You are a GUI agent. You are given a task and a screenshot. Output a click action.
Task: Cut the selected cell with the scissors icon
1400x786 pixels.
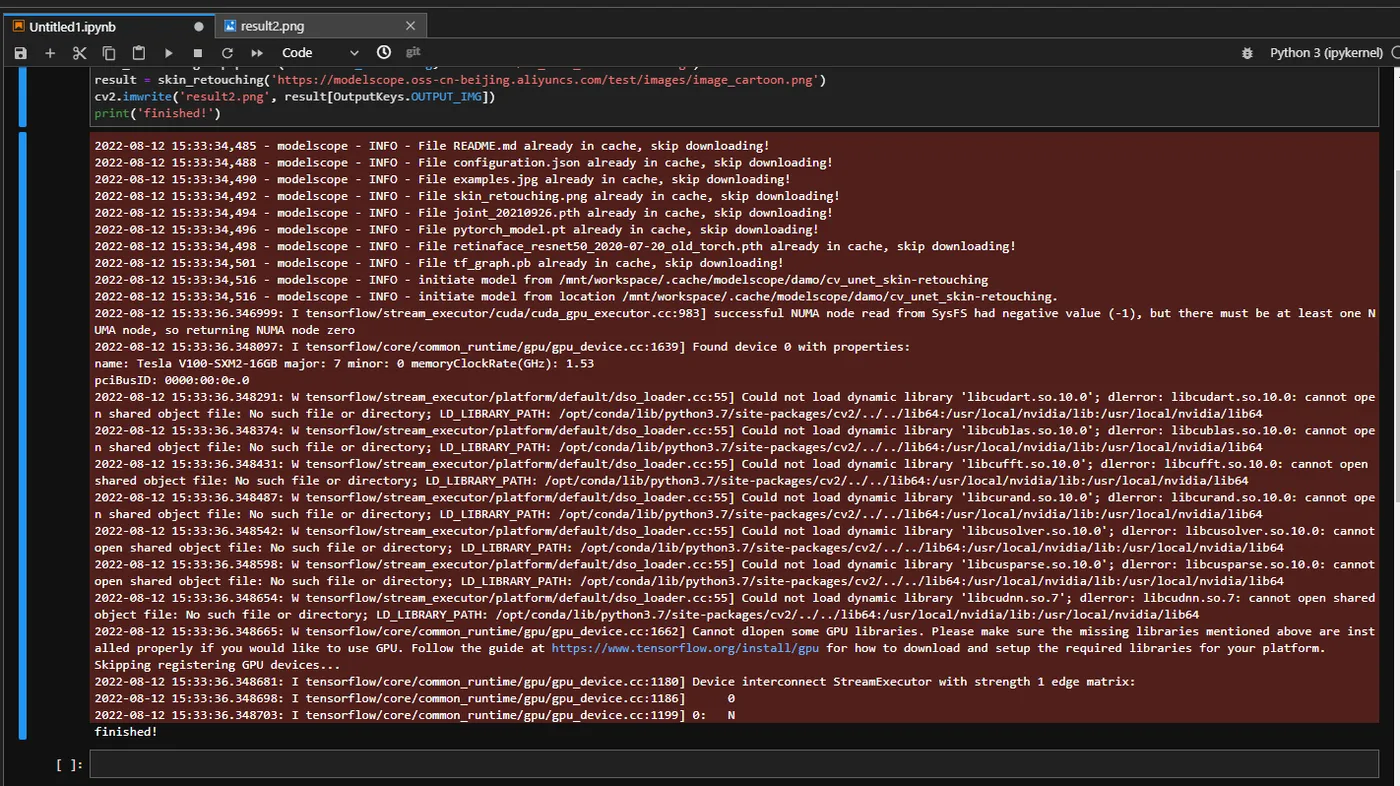coord(80,53)
